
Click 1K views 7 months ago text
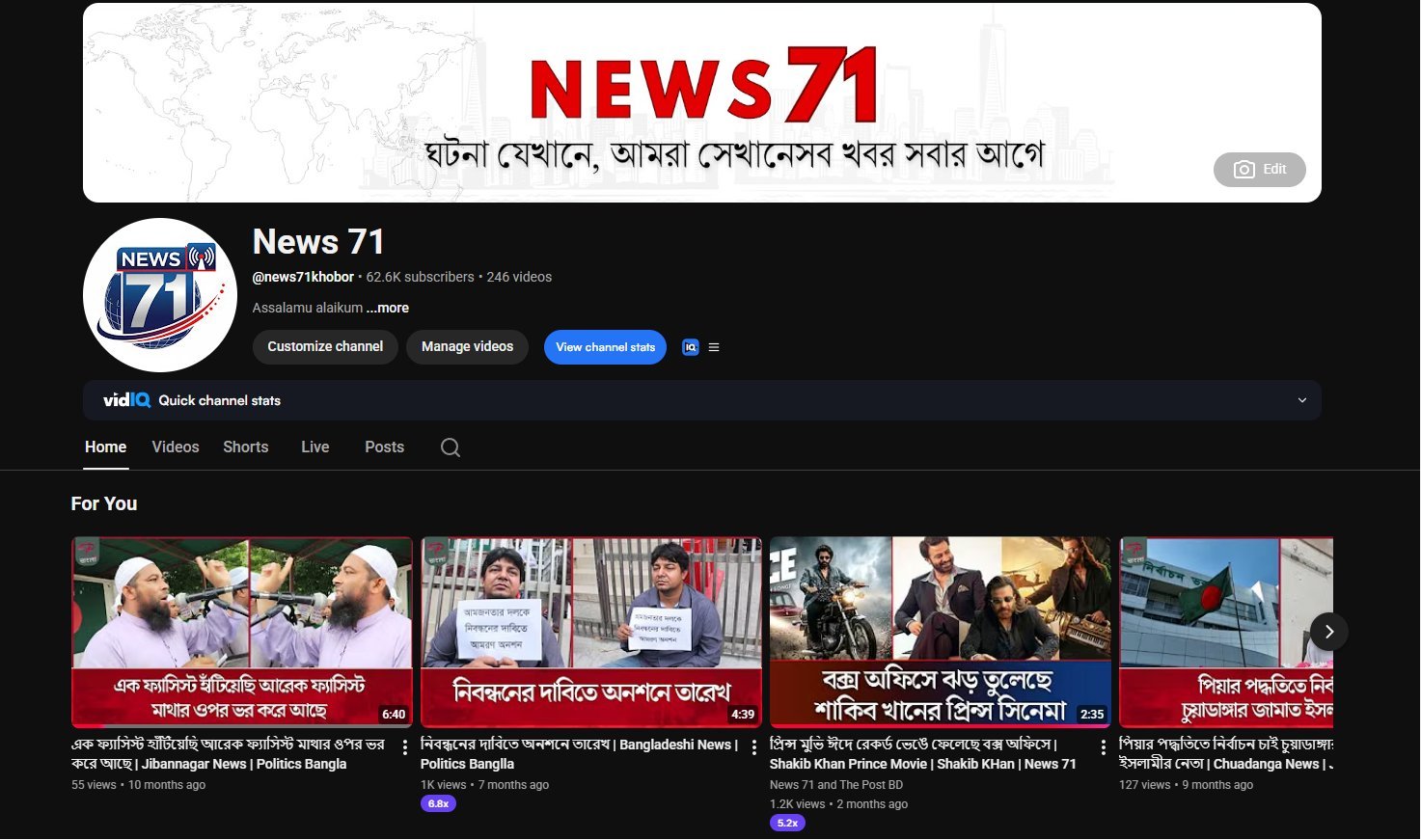pos(484,785)
